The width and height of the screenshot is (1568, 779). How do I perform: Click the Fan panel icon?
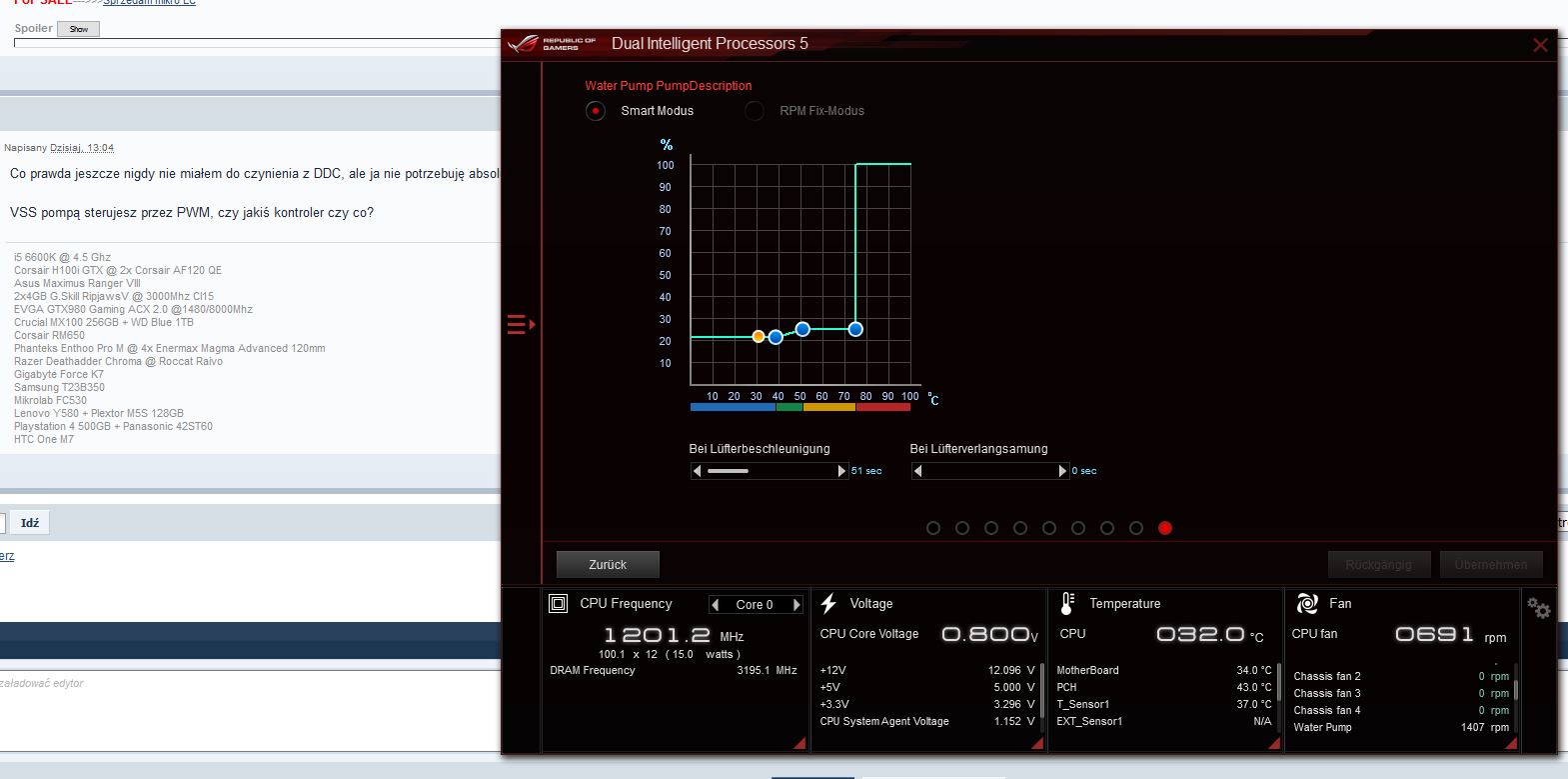(x=1307, y=603)
